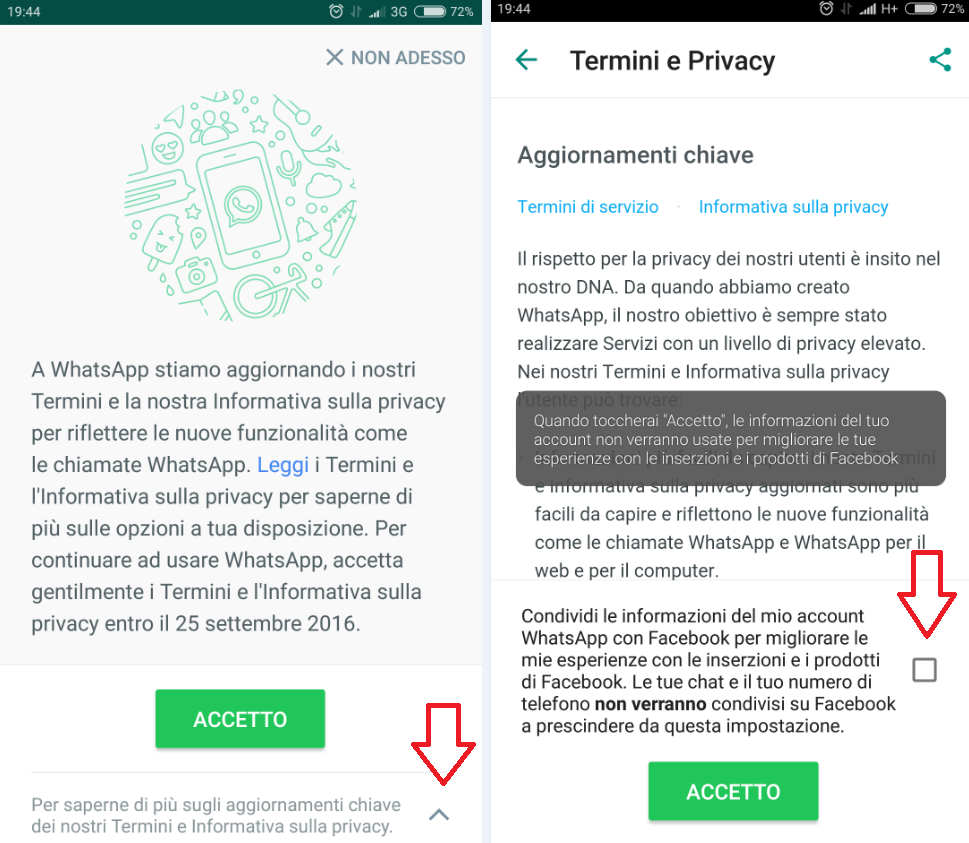This screenshot has width=969, height=843.
Task: Tap the NON ADESSO text label
Action: 408,57
